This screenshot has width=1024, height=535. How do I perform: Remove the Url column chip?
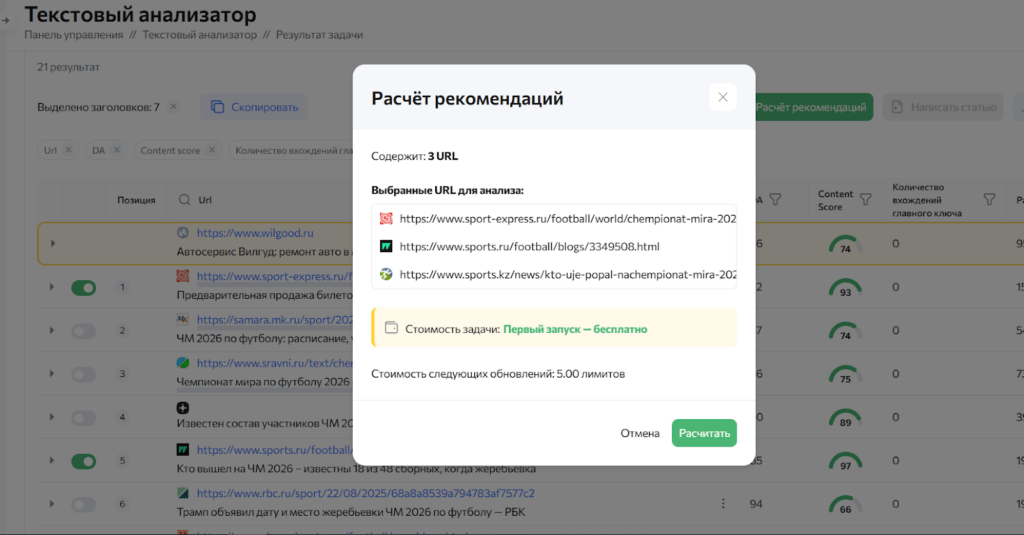coord(68,150)
